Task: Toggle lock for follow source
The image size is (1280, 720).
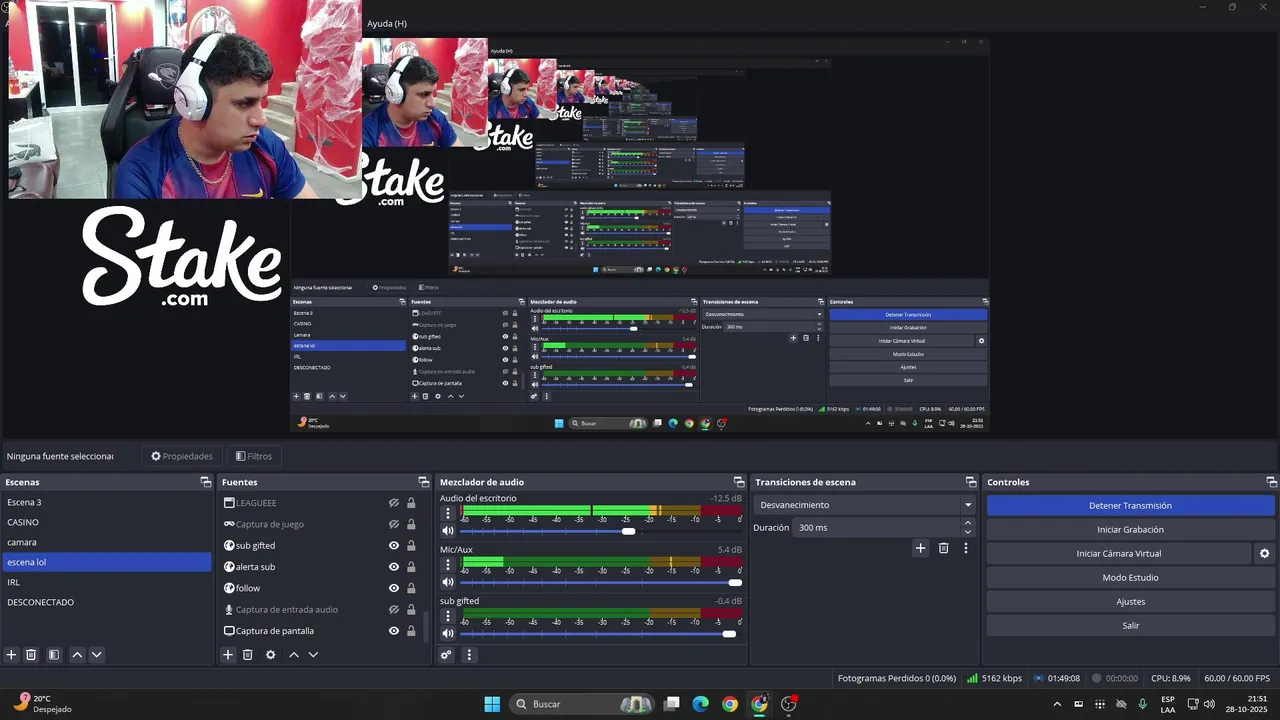Action: click(x=411, y=588)
